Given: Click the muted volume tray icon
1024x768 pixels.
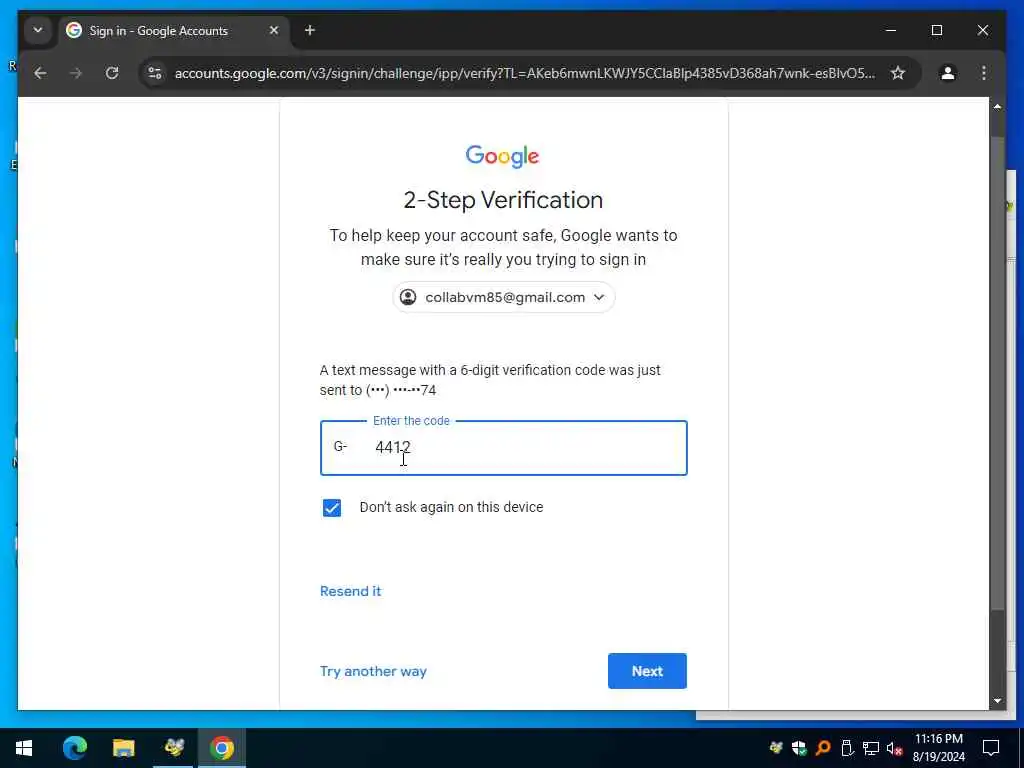Looking at the screenshot, I should (895, 748).
